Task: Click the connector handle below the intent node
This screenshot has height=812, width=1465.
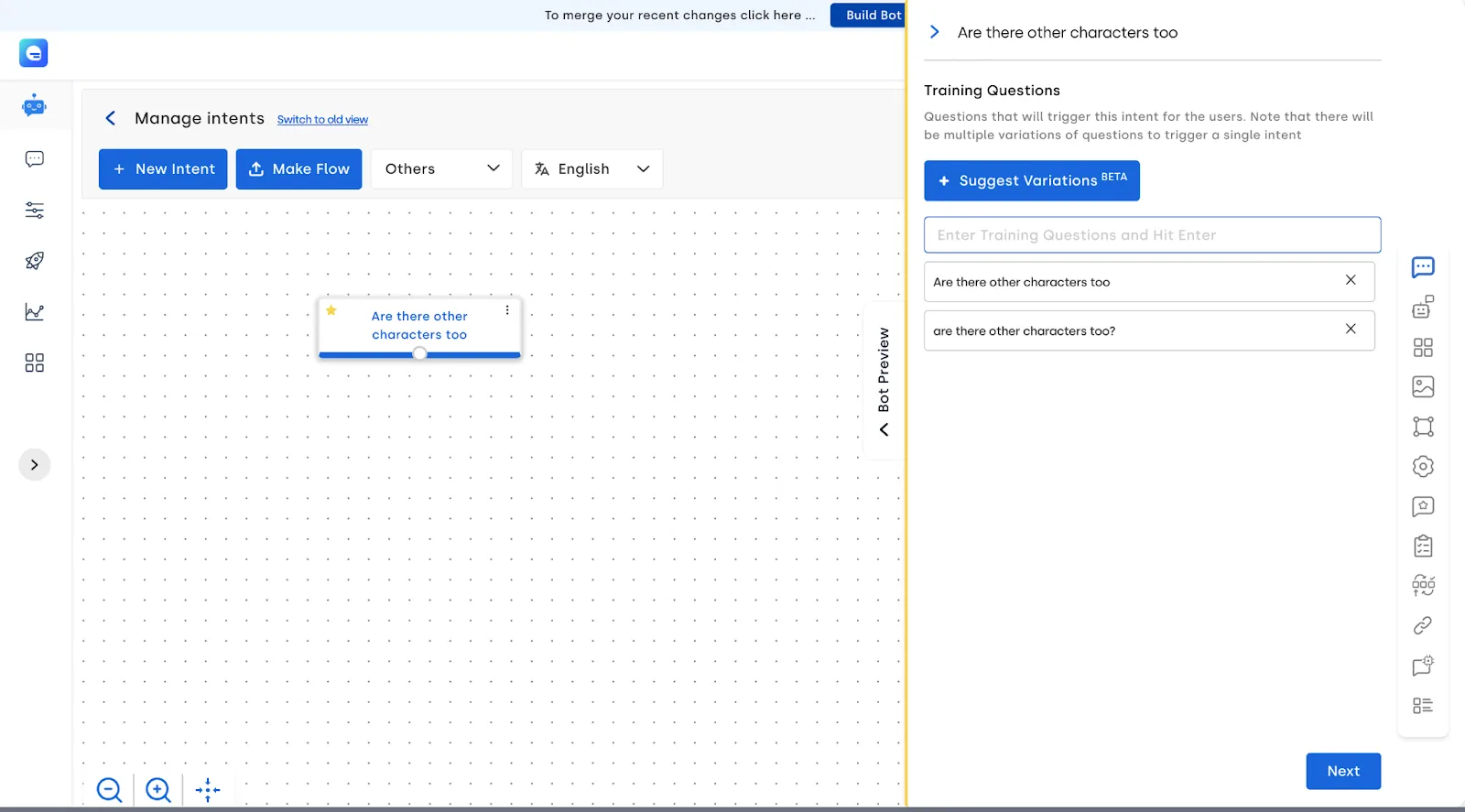Action: coord(419,353)
